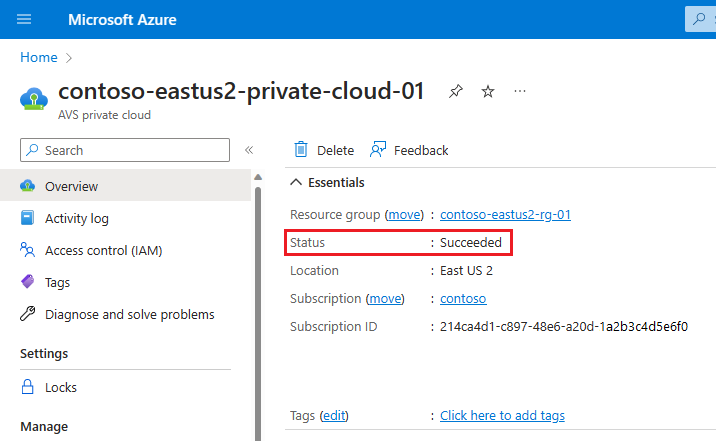The width and height of the screenshot is (716, 441).
Task: Navigate to Home breadcrumb
Action: (38, 58)
